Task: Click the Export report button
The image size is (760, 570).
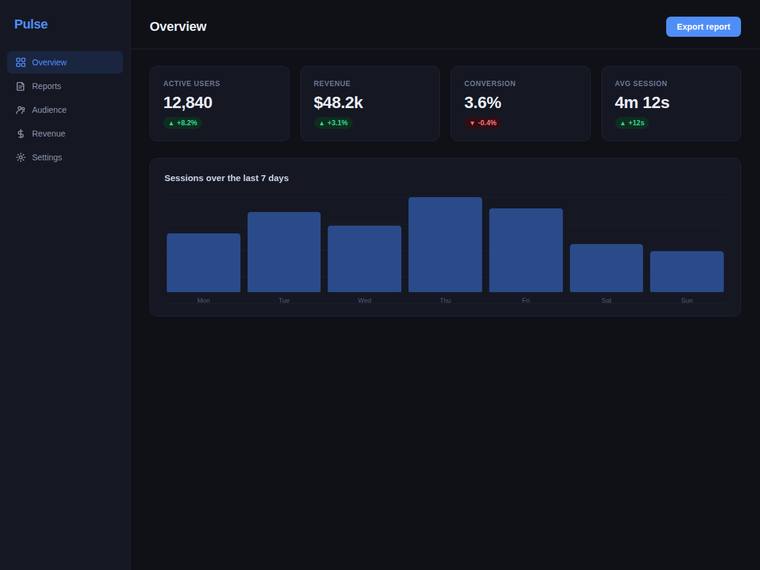Action: 703,27
